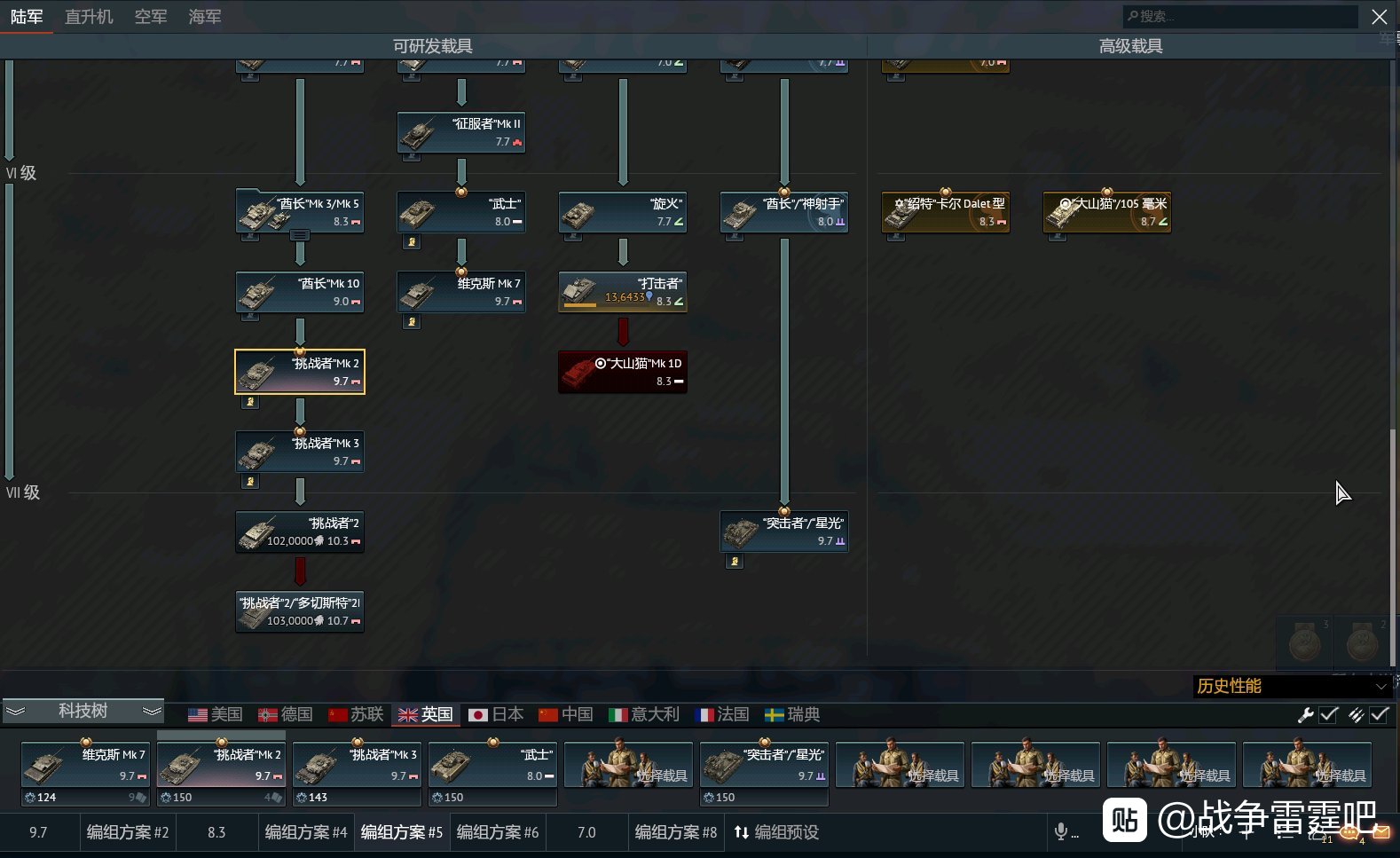Open the 编组预设 presets menu
The image size is (1400, 858).
click(776, 832)
